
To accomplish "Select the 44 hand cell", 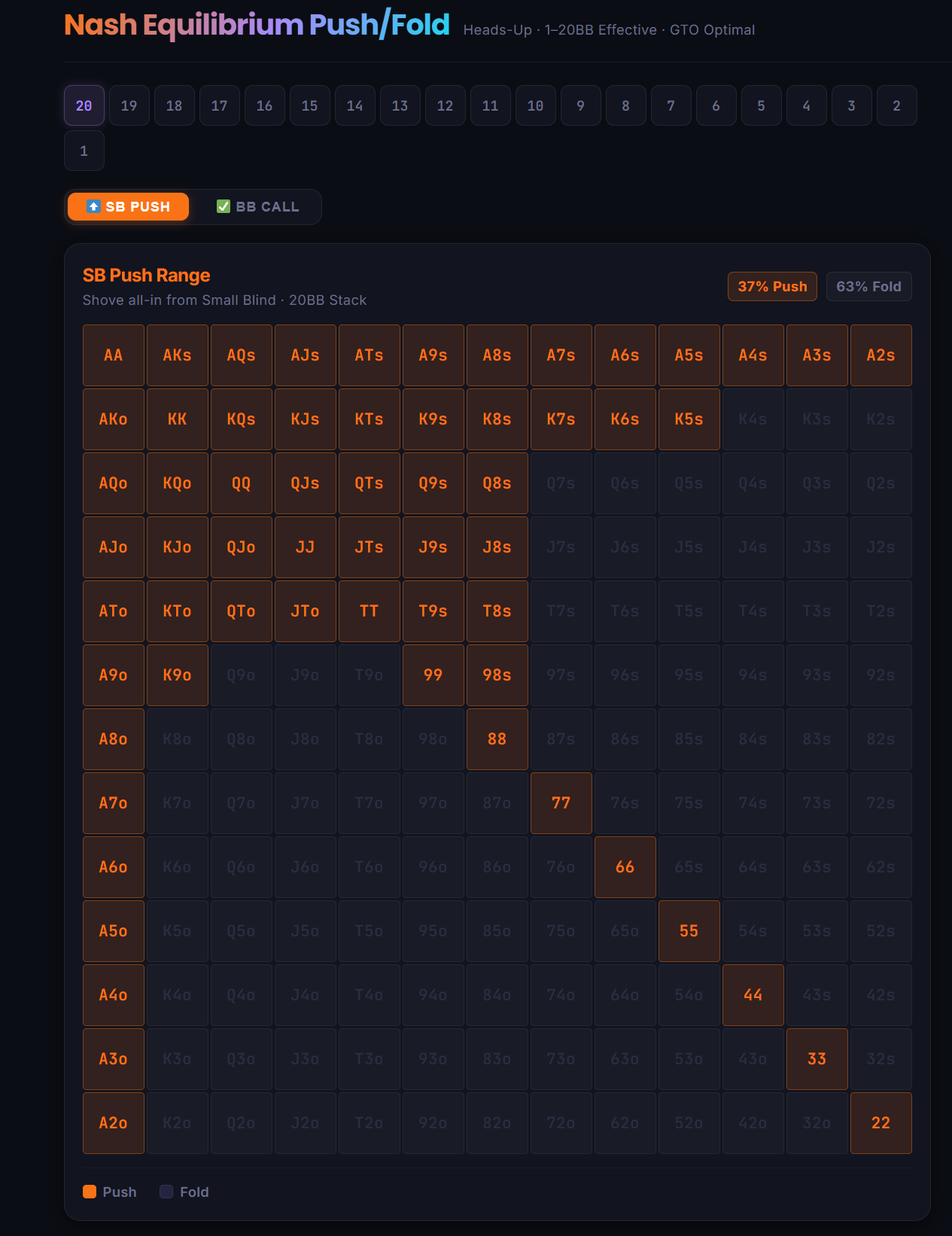I will tap(753, 995).
